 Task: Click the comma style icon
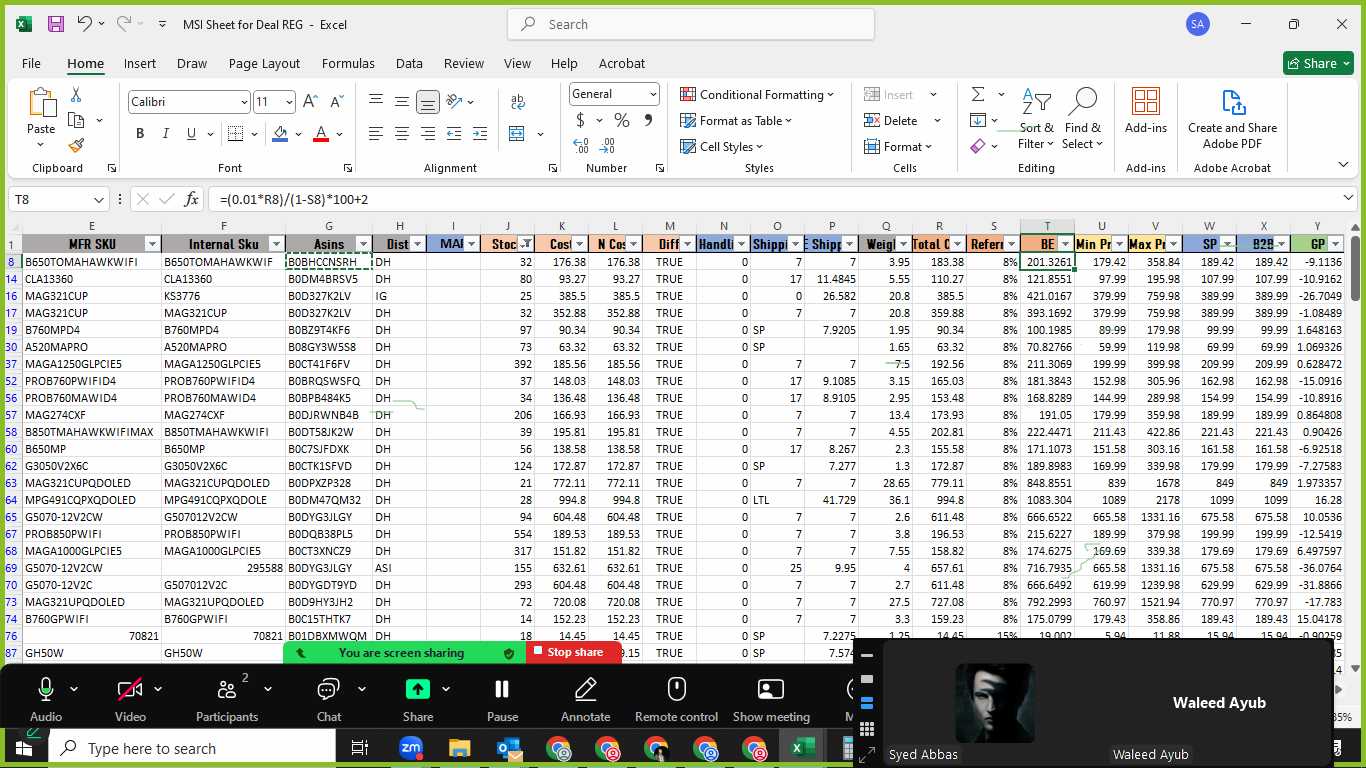[x=648, y=120]
